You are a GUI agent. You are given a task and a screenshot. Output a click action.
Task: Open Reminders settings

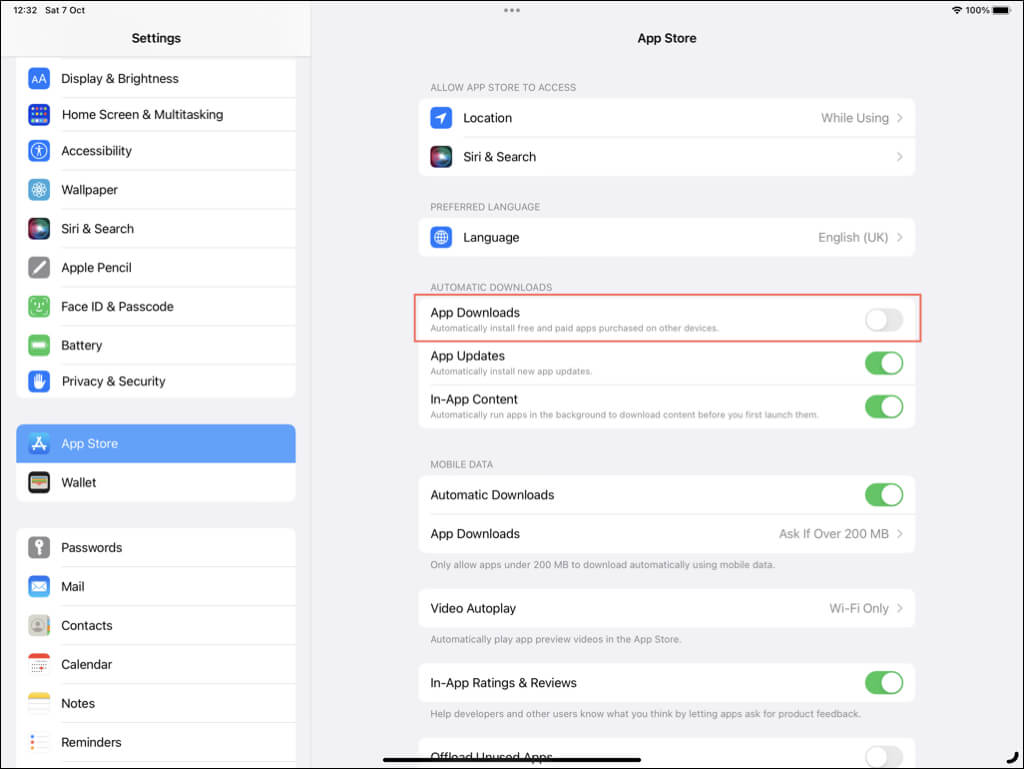click(x=155, y=742)
